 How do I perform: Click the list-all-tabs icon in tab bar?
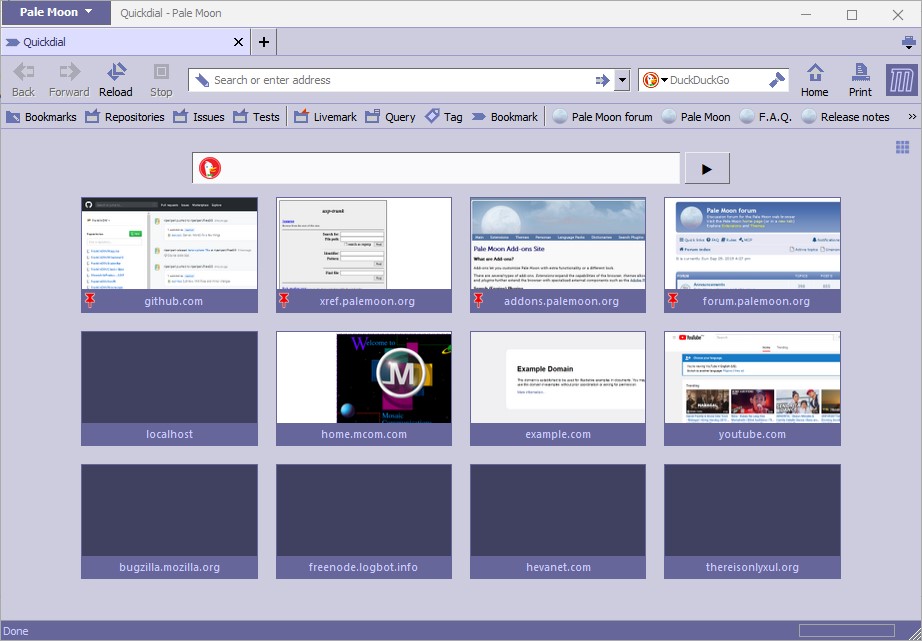908,42
